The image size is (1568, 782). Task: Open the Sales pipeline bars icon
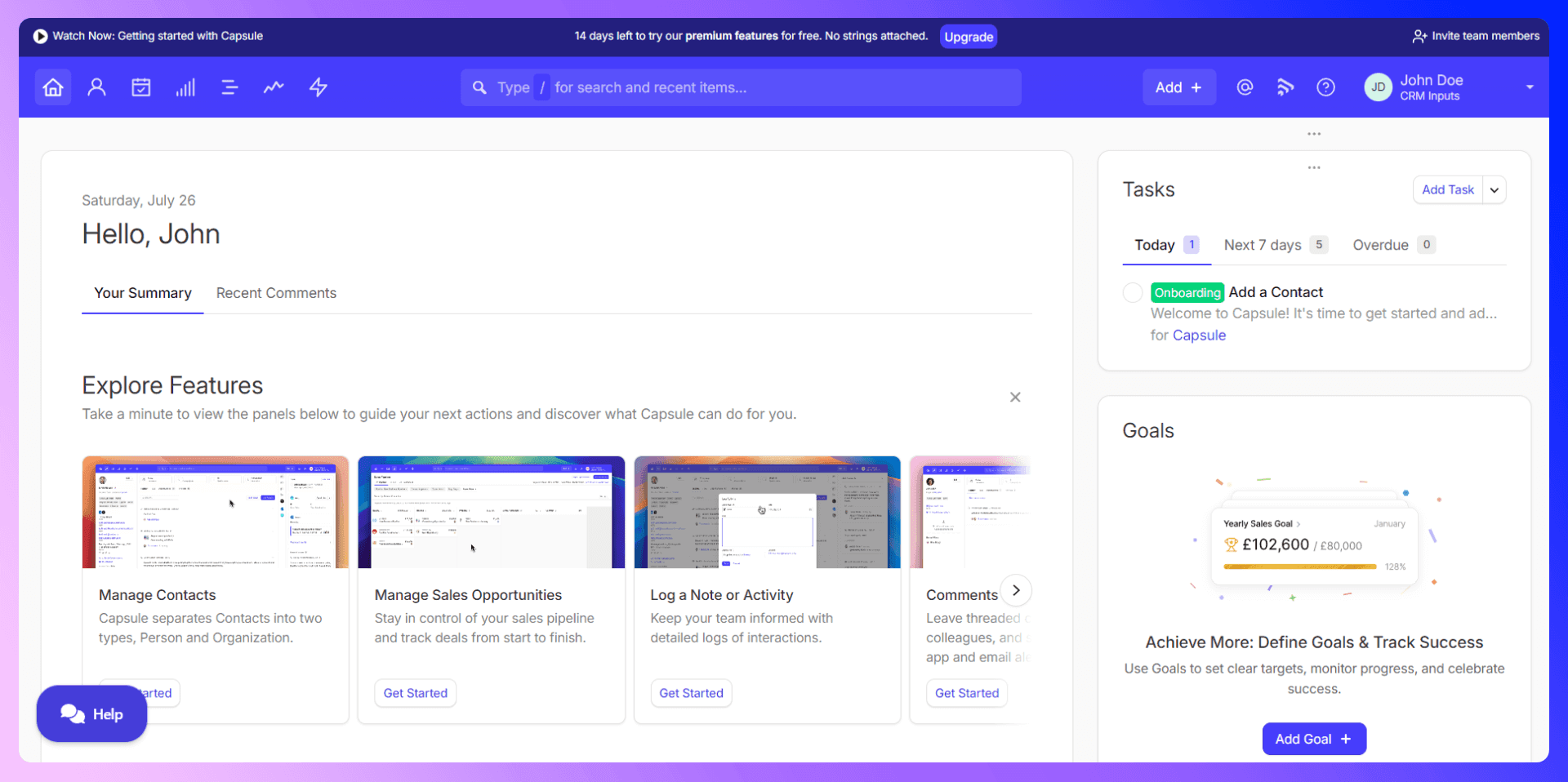(x=185, y=87)
